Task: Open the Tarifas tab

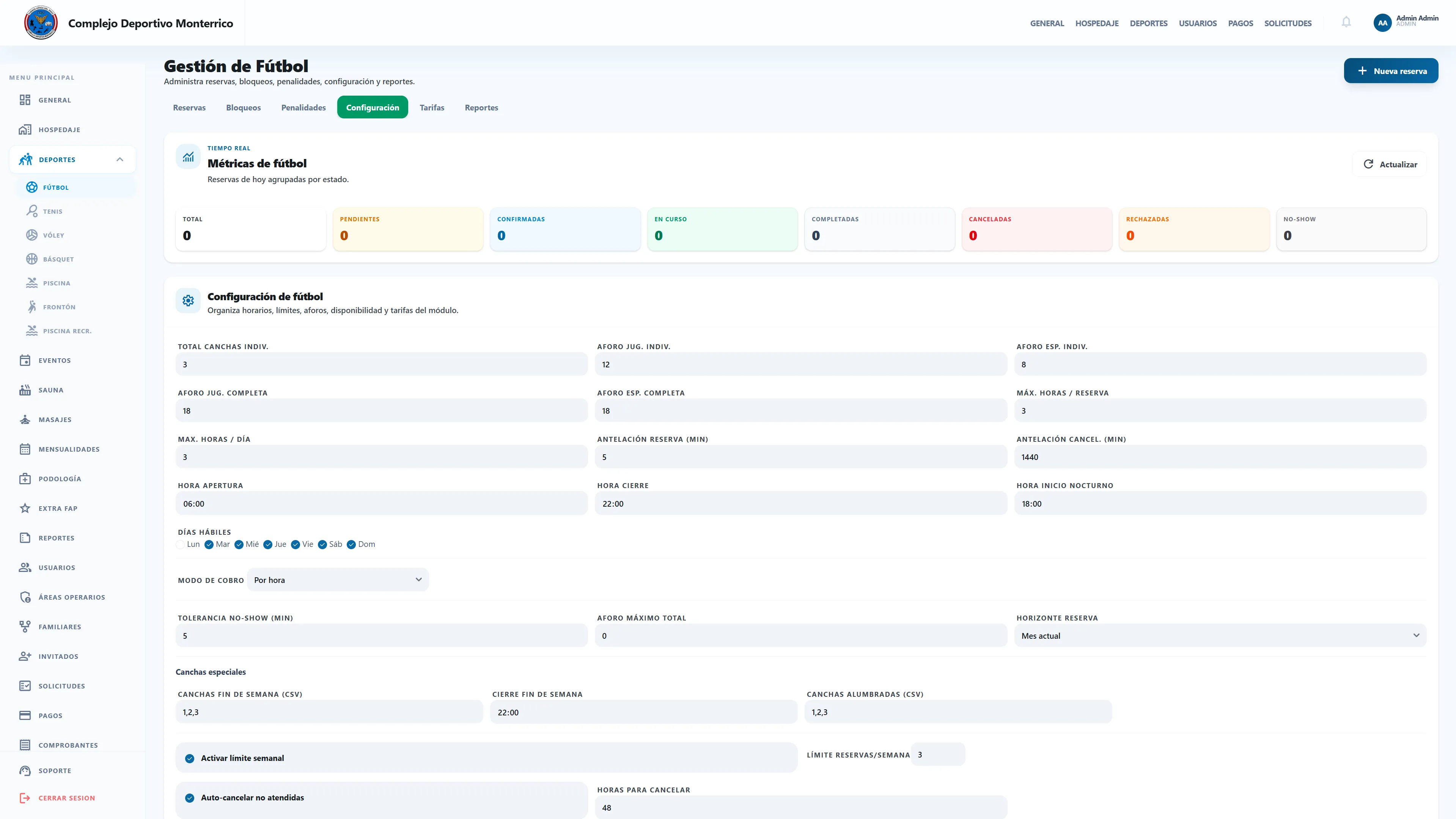Action: pos(432,107)
